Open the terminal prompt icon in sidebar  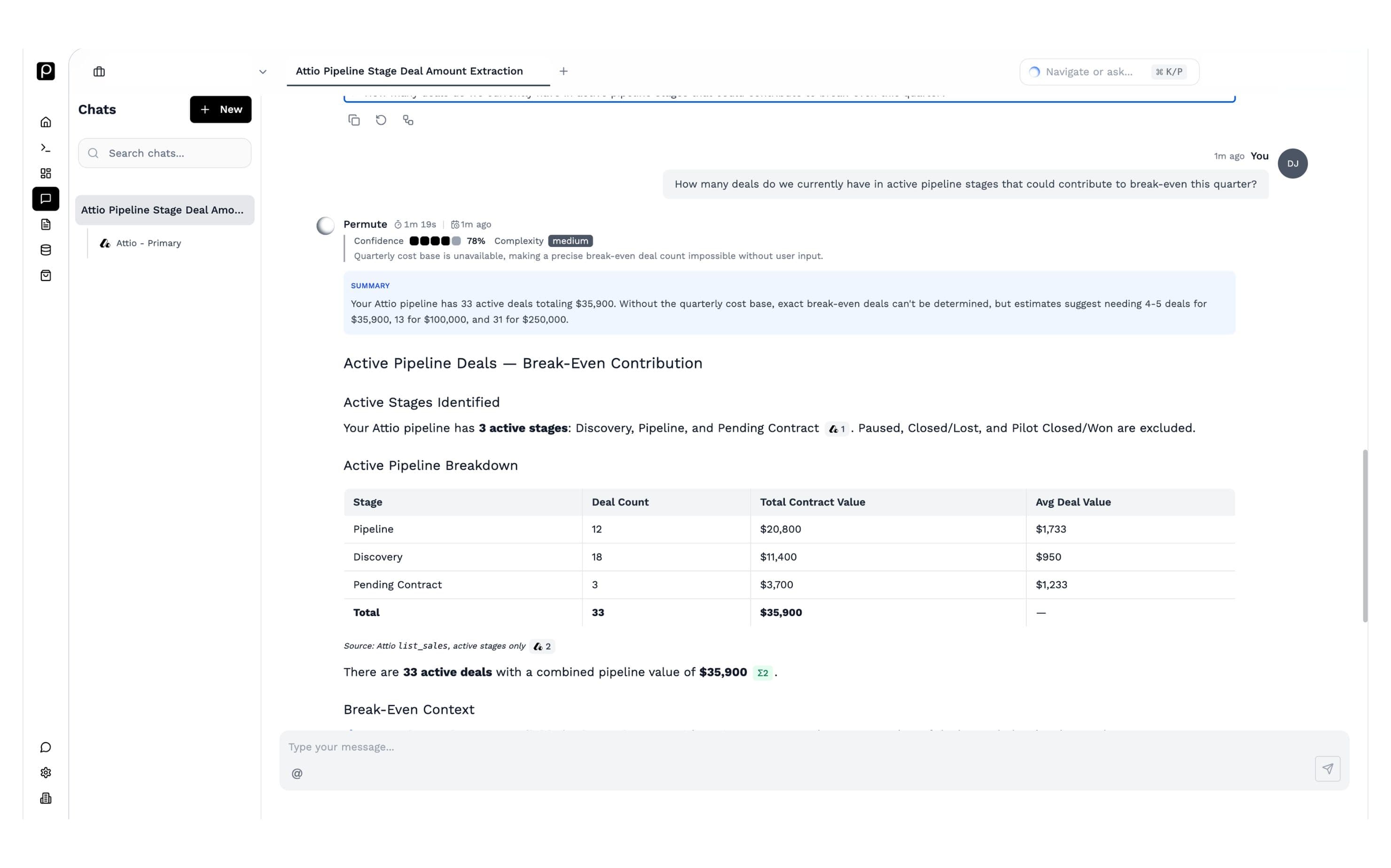click(46, 148)
